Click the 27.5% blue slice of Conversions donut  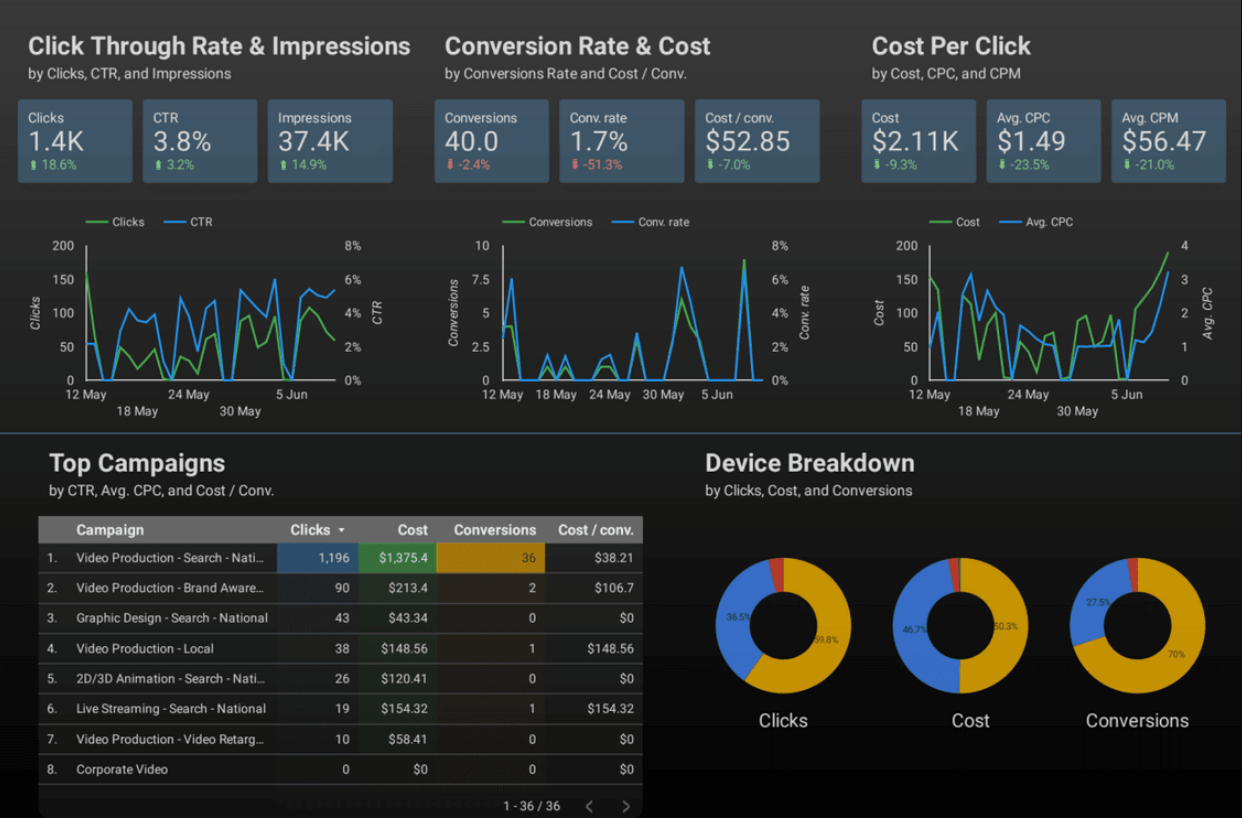(1097, 601)
